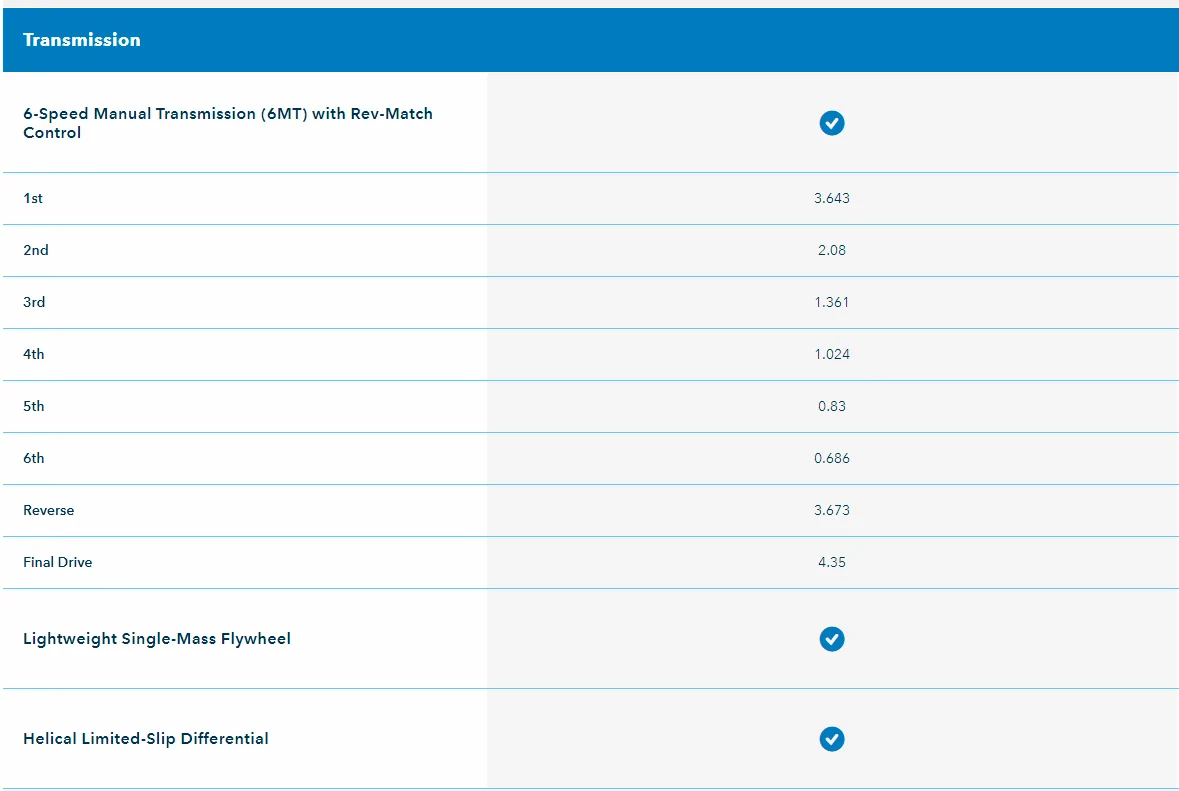Click the 4th gear ratio value 1.024
Viewport: 1179px width, 791px height.
click(831, 355)
